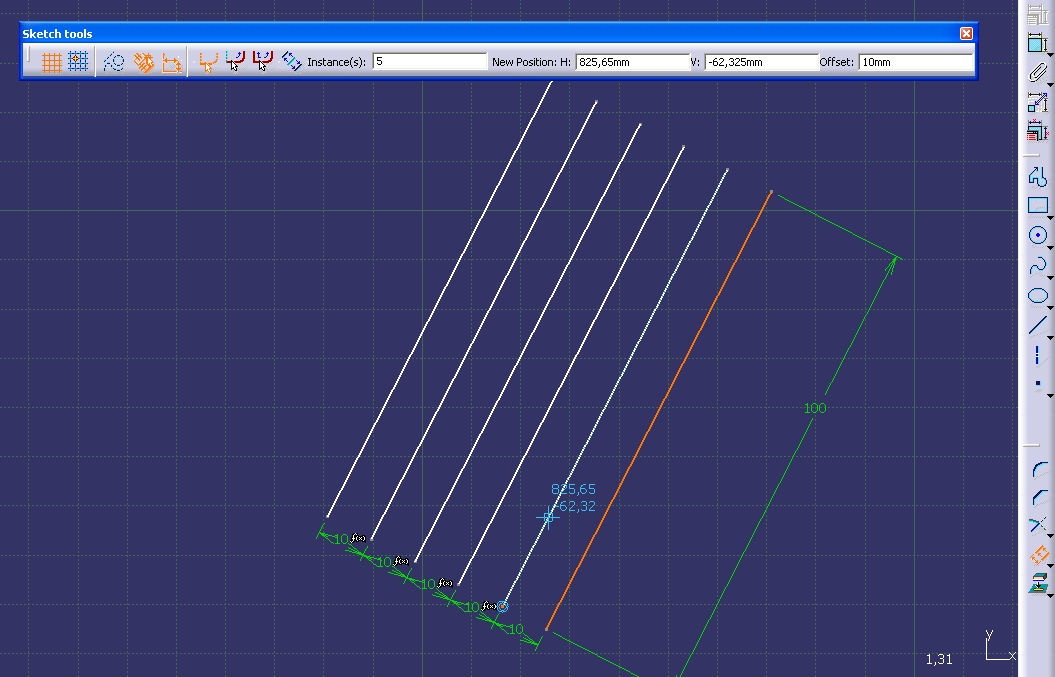Click the circled endpoint of the preview line

(503, 606)
